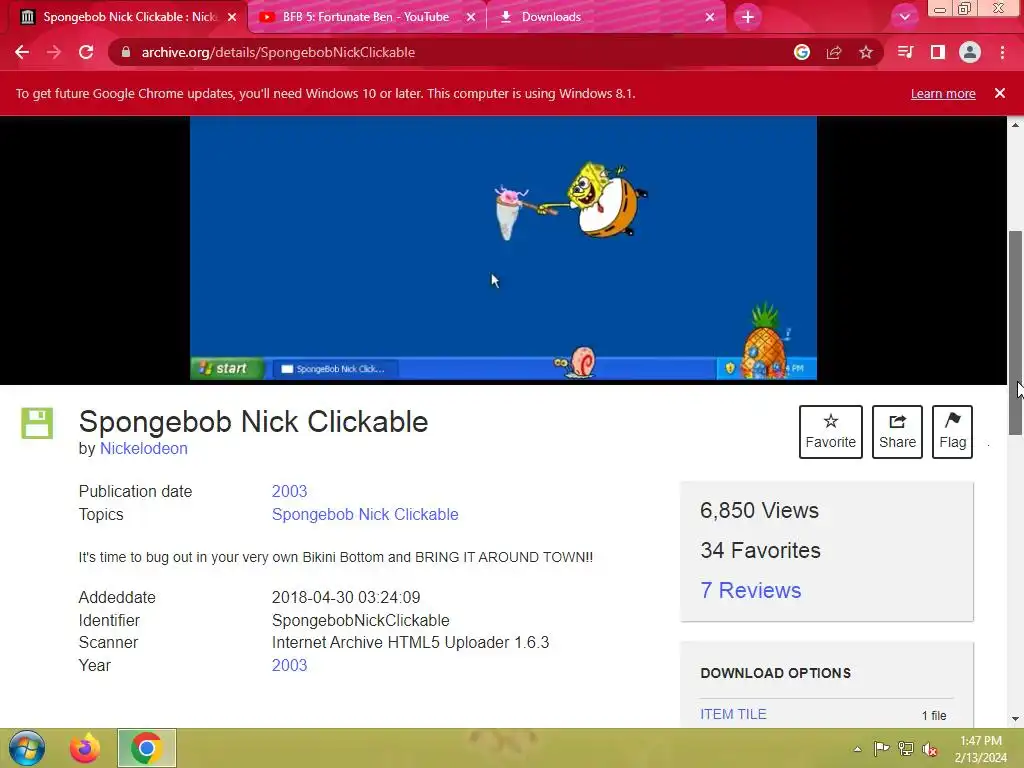Click the scrollbar up arrow
Screen dimensions: 1024x768
click(x=1015, y=124)
